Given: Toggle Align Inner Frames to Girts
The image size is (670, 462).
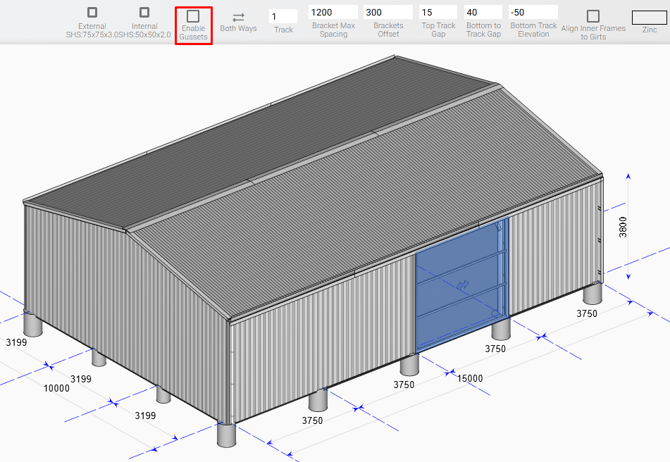Looking at the screenshot, I should click(593, 16).
